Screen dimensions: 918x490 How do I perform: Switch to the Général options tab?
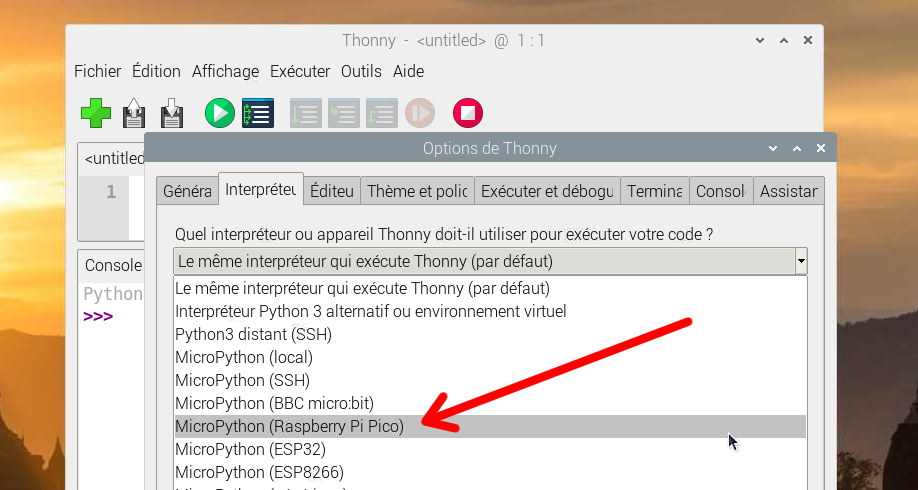tap(187, 191)
